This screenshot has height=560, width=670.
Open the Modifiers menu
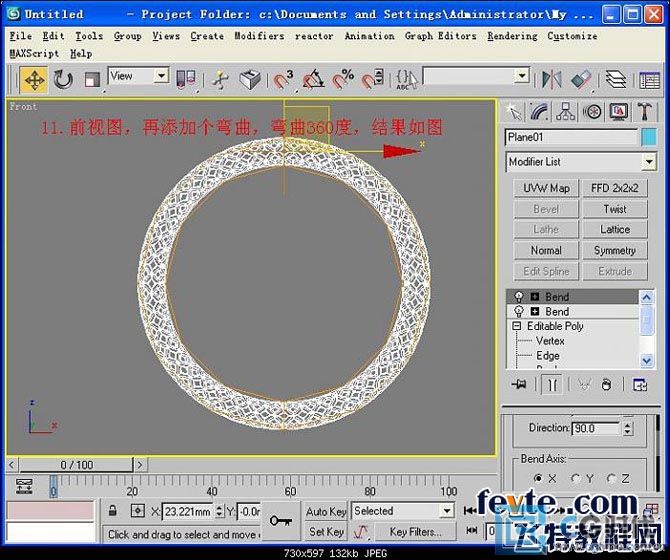(259, 36)
